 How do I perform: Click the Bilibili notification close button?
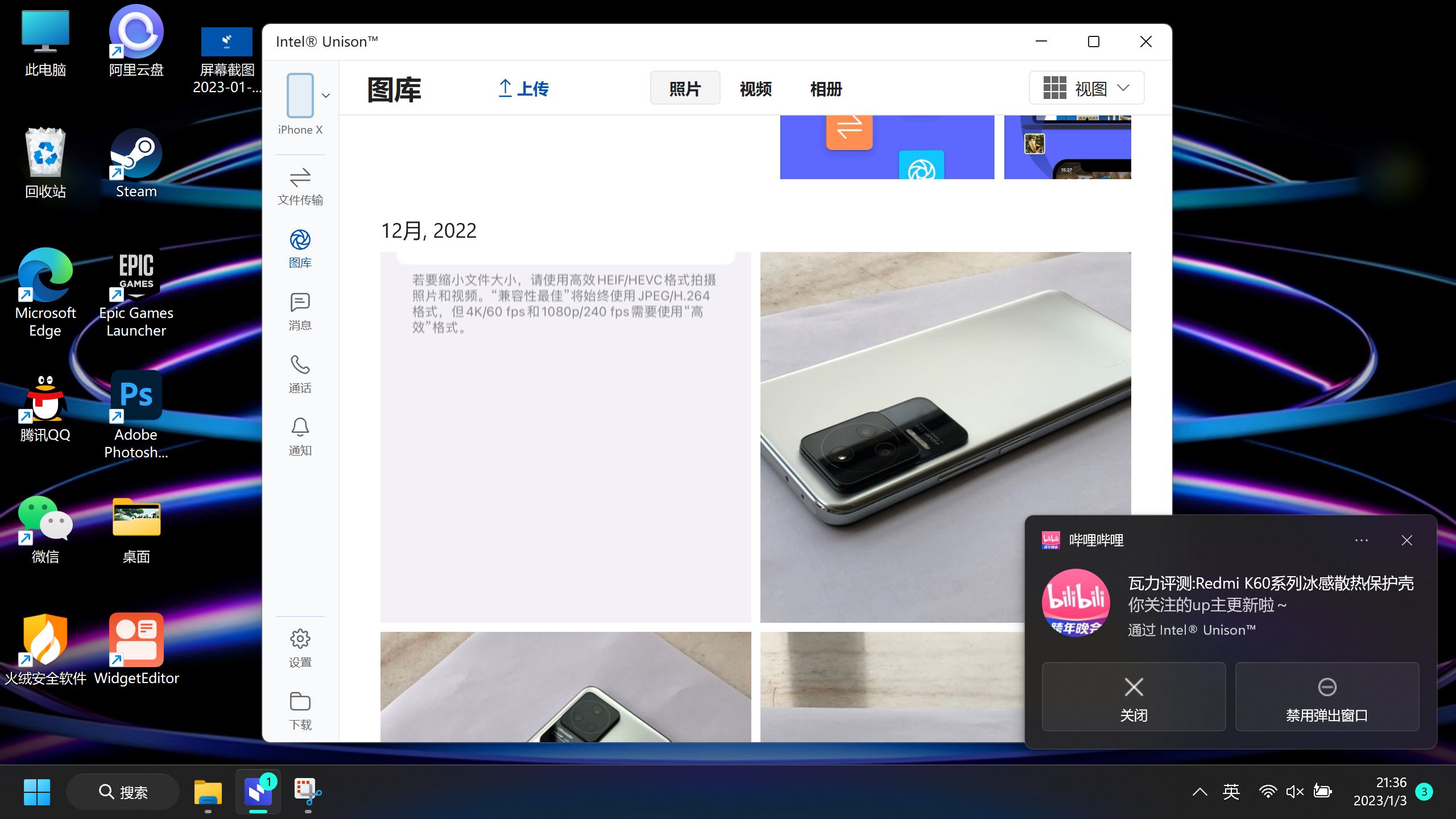point(1407,540)
